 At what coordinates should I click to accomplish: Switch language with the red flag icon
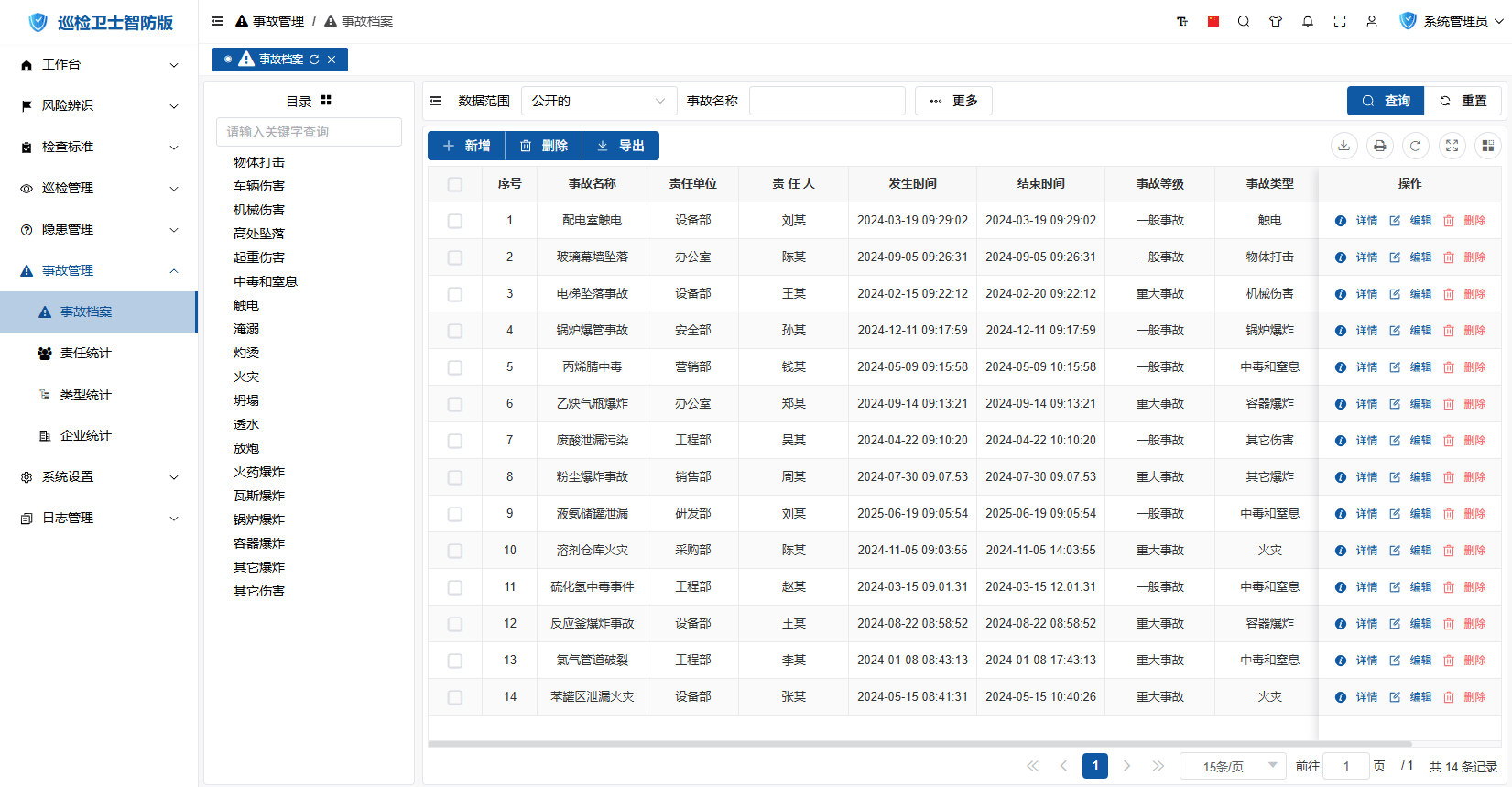[1213, 21]
